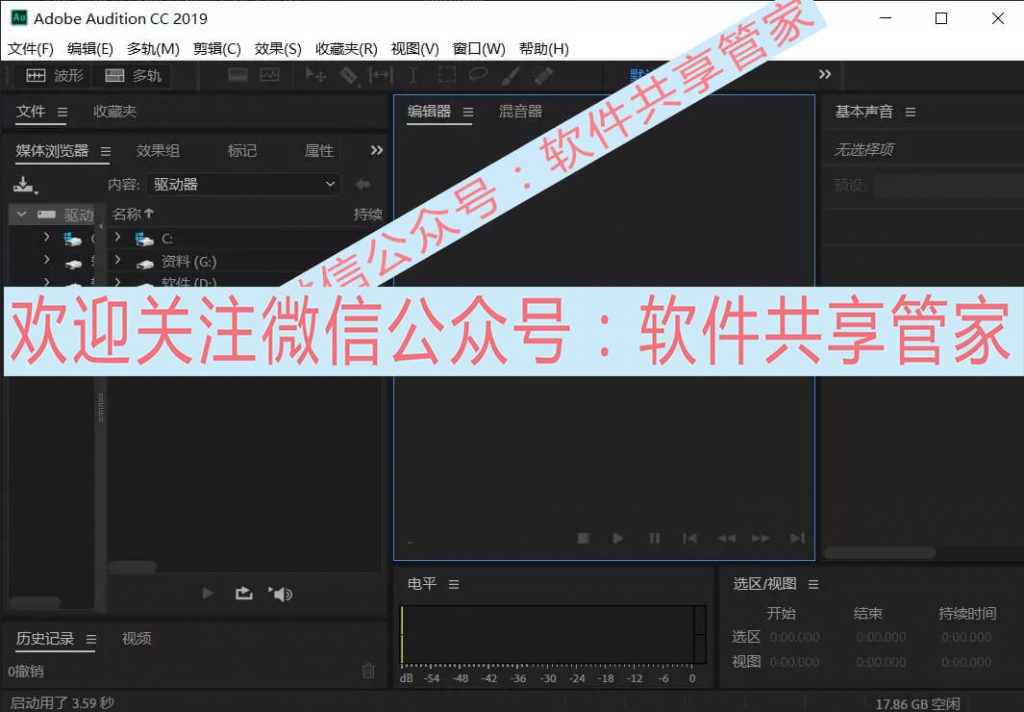Open the 效果(S) menu

278,49
